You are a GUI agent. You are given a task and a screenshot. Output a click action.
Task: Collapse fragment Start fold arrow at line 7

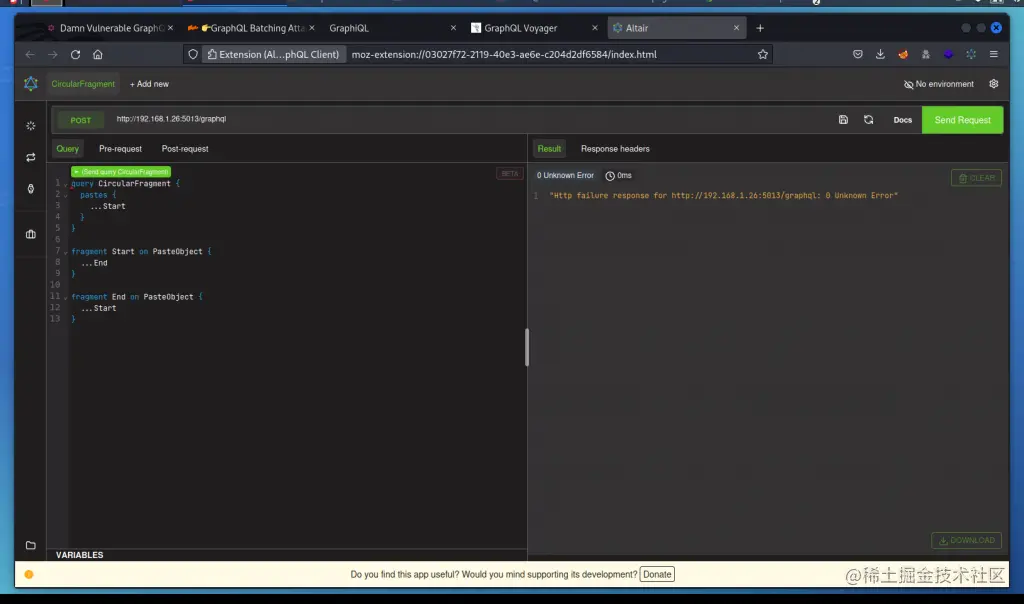(65, 252)
